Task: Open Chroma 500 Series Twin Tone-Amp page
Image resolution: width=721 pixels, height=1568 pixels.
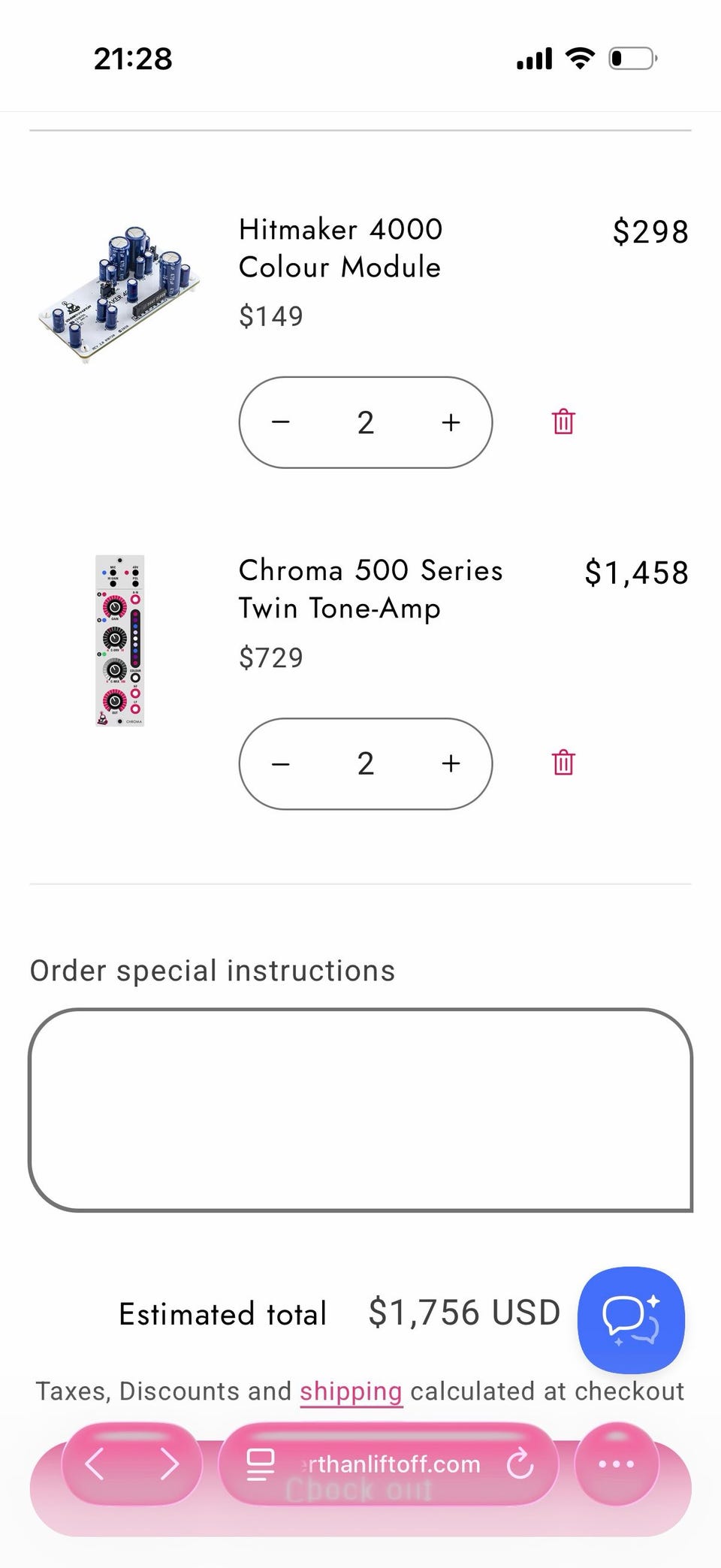Action: point(370,589)
